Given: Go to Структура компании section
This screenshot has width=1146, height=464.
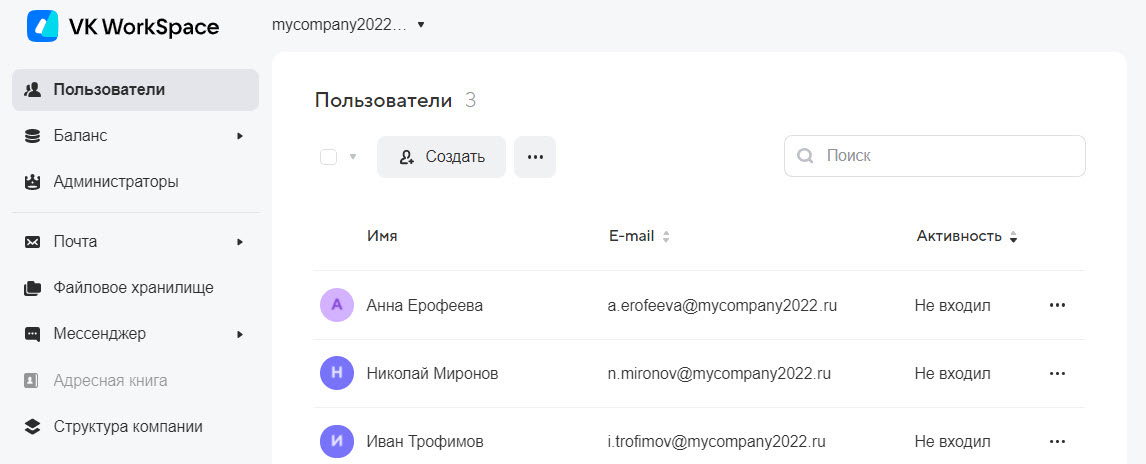Looking at the screenshot, I should [135, 427].
